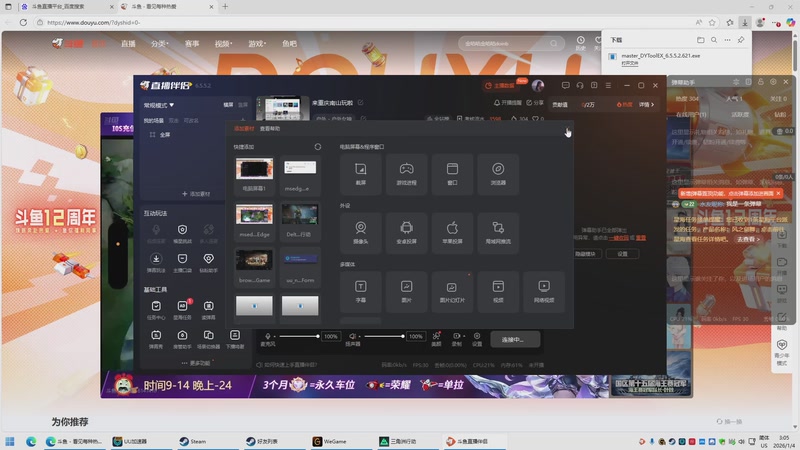Viewport: 800px width, 450px height.
Task: Open beauty (美颜) settings in bottom bar
Action: 436,339
